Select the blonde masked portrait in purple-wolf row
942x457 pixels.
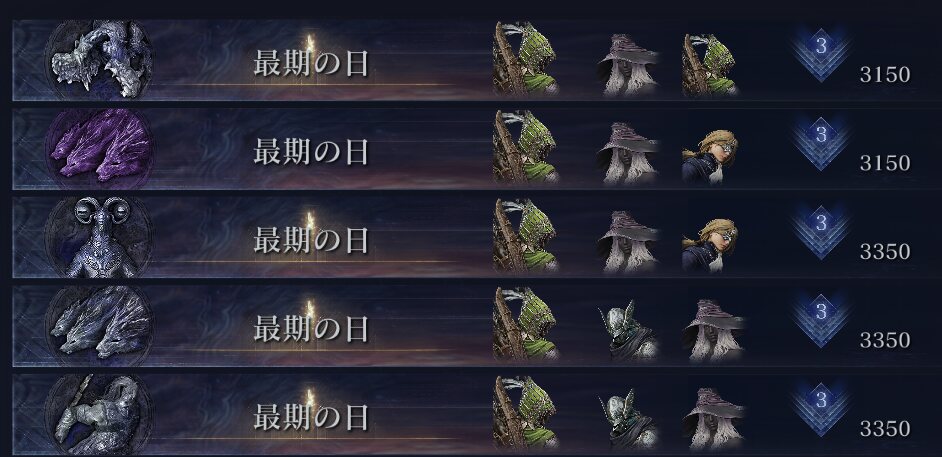tap(710, 156)
